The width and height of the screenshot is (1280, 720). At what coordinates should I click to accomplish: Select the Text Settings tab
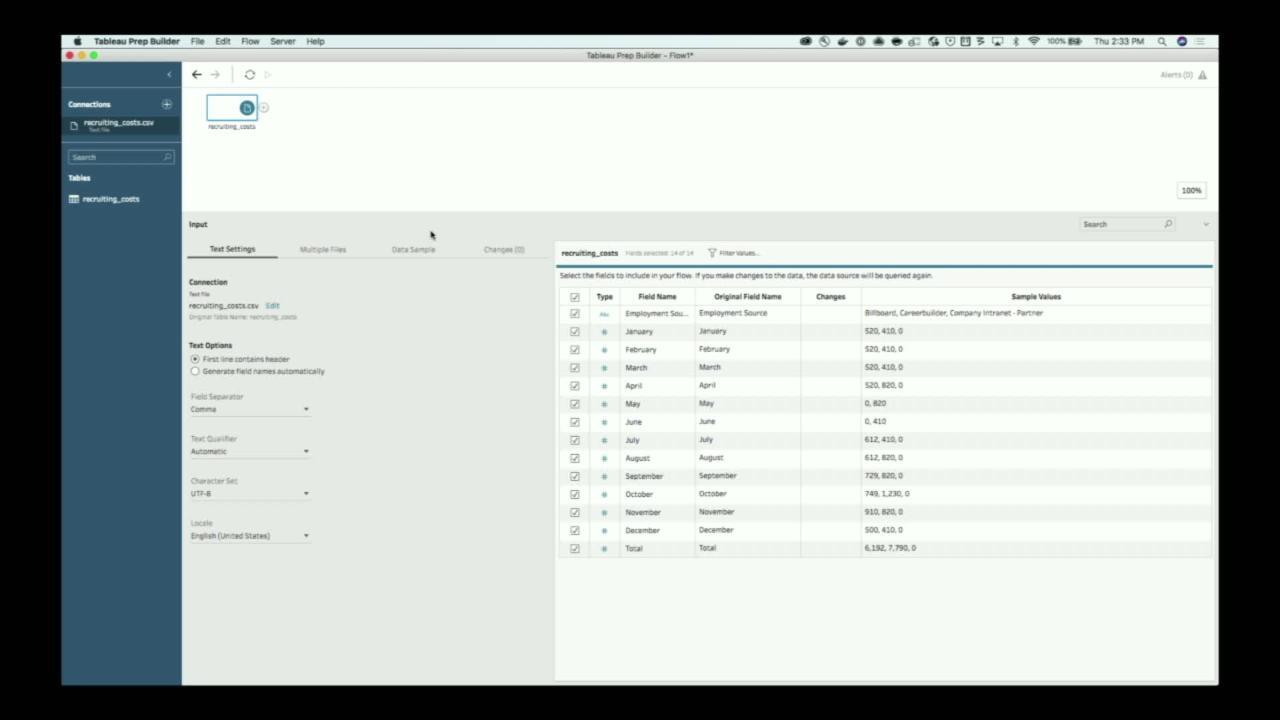(232, 249)
